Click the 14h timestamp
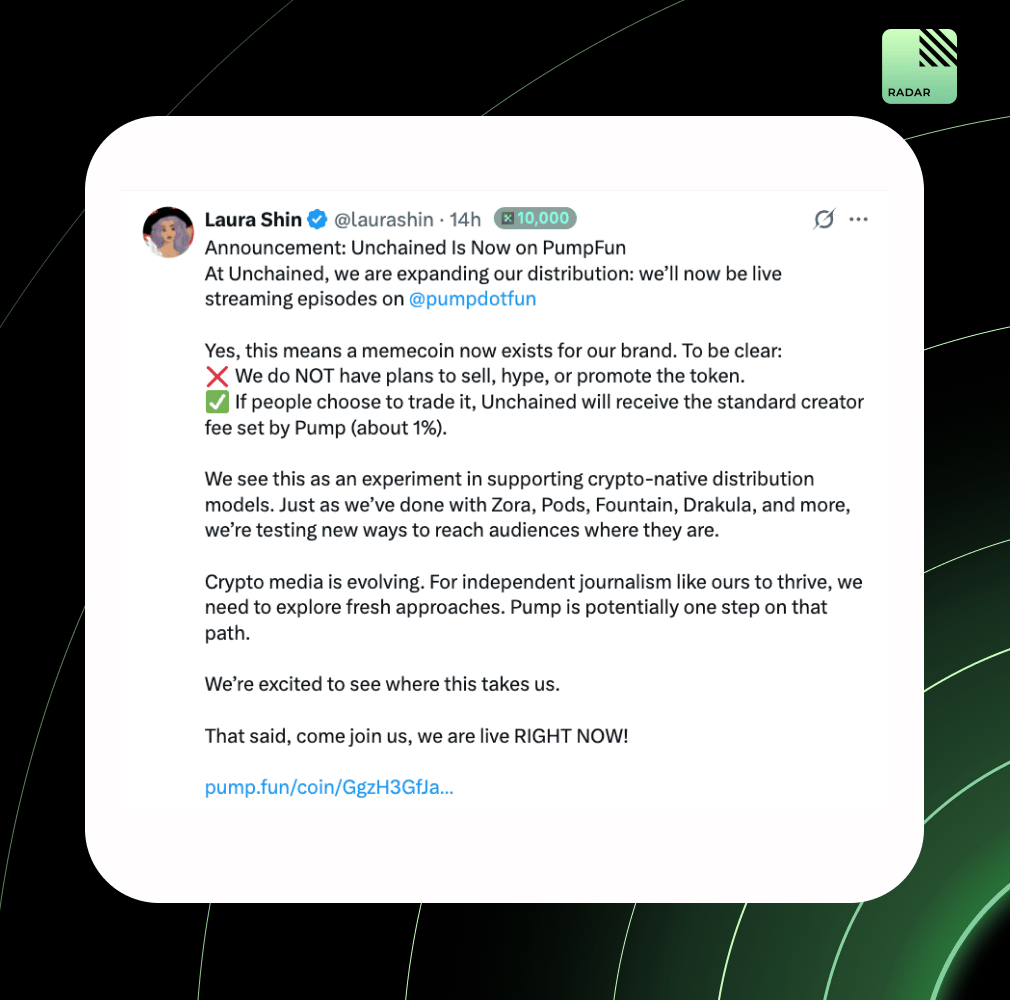The width and height of the screenshot is (1010, 1000). 465,220
